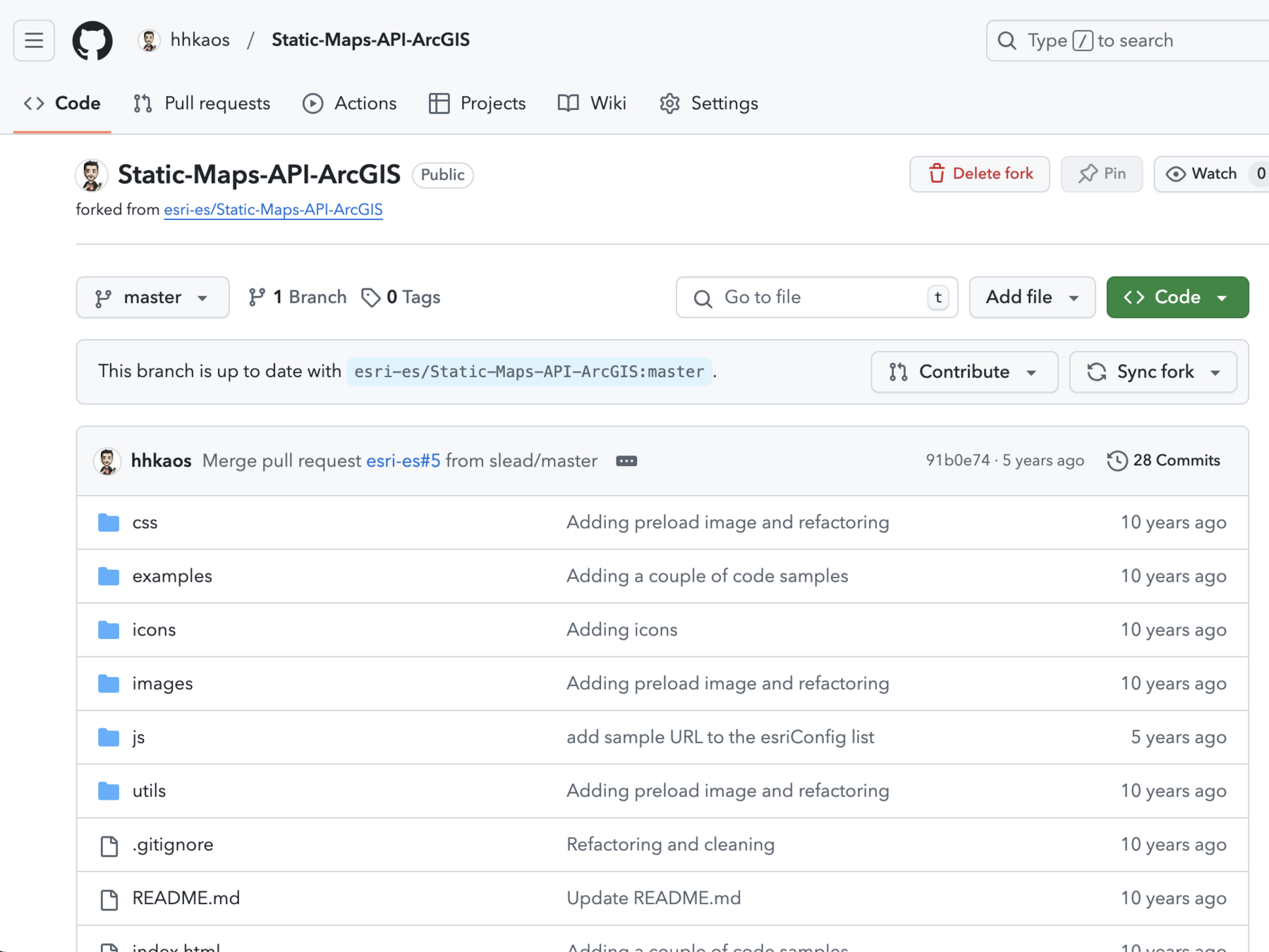Screen dimensions: 1269x952
Task: Click hhkaos avatar in the breadcrumb
Action: point(149,40)
